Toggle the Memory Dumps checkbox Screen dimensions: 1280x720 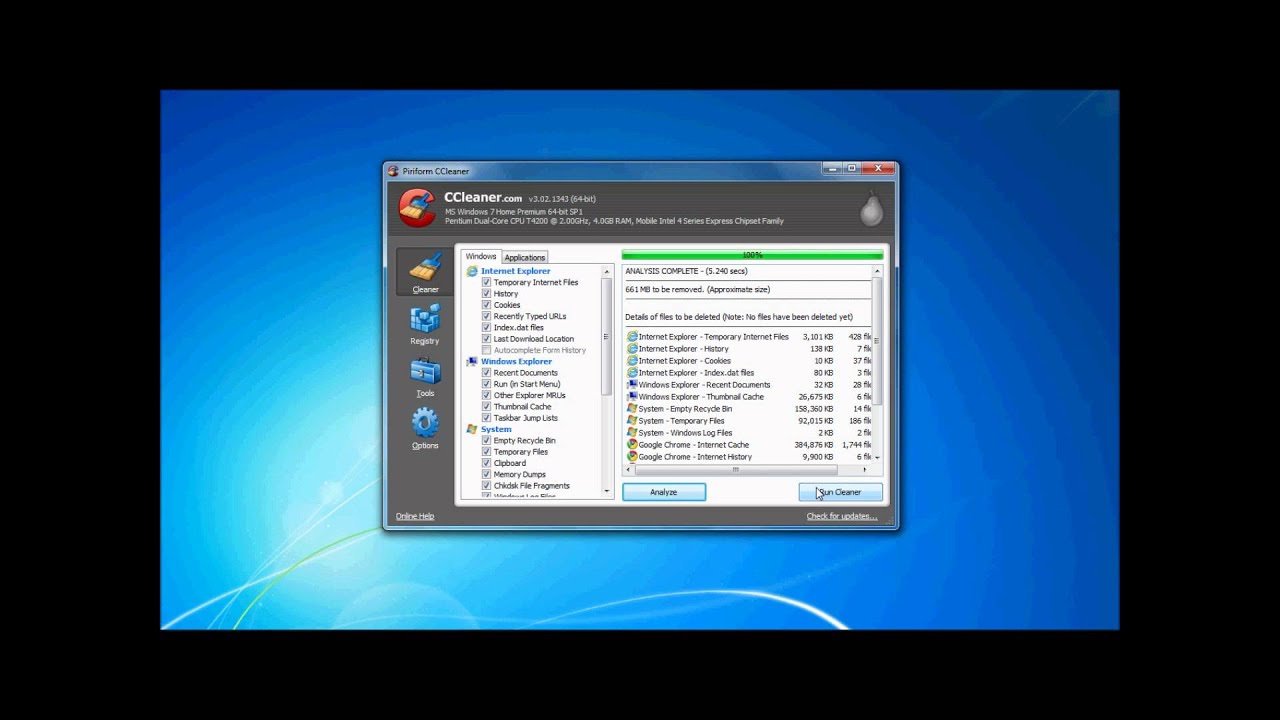487,475
